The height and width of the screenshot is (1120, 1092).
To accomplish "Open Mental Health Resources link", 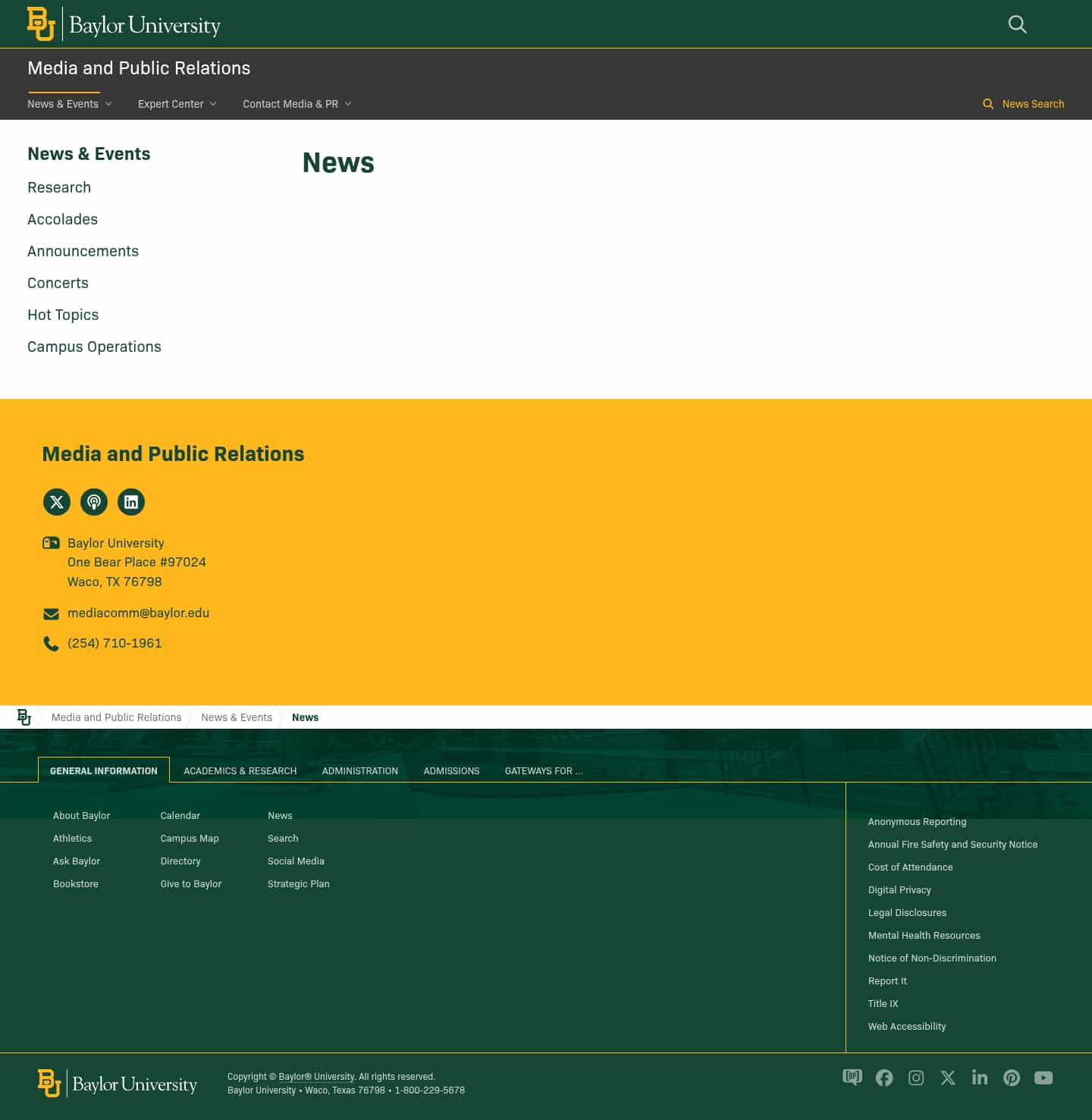I will pos(924,936).
